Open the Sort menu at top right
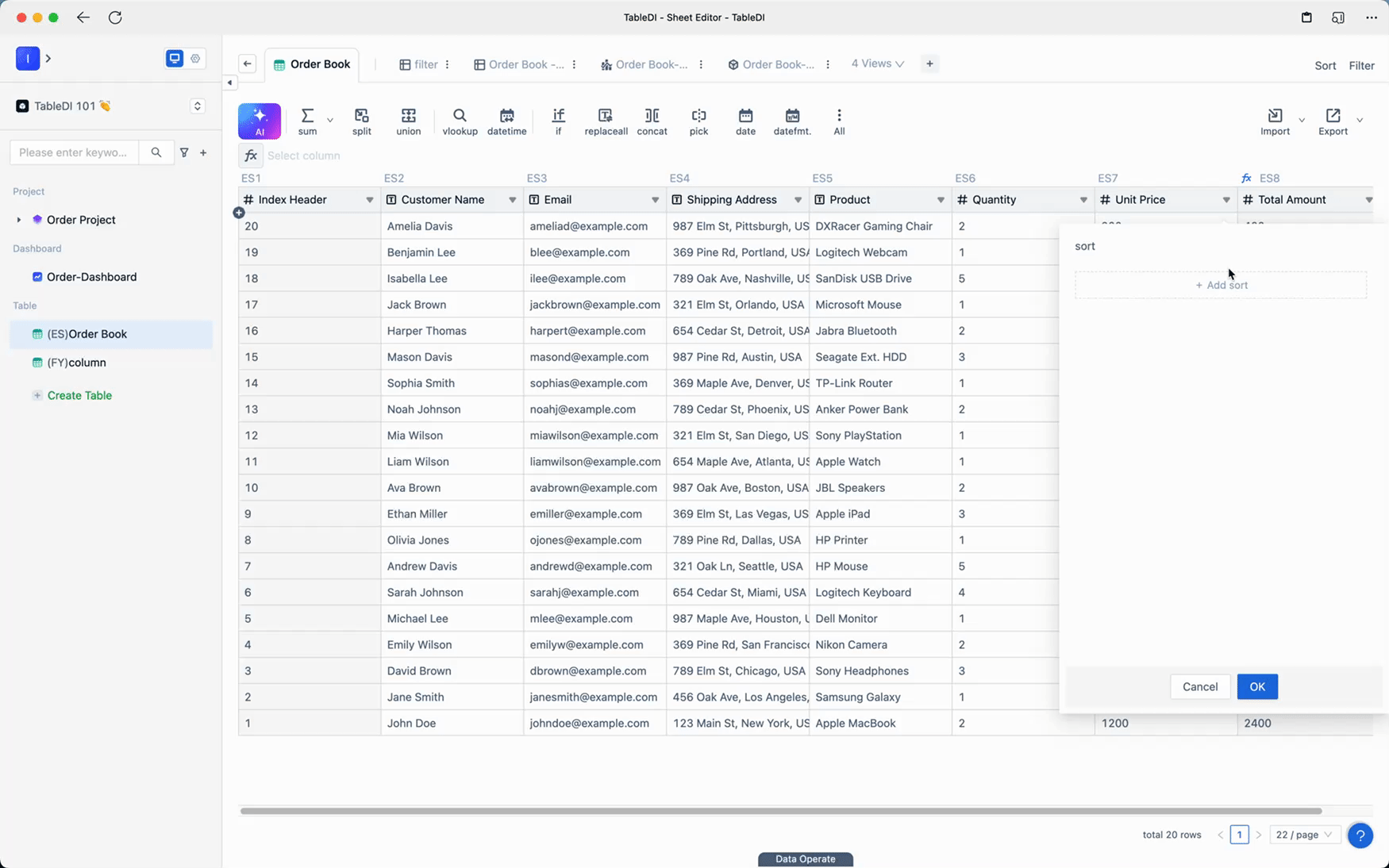Viewport: 1389px width, 868px height. tap(1325, 66)
